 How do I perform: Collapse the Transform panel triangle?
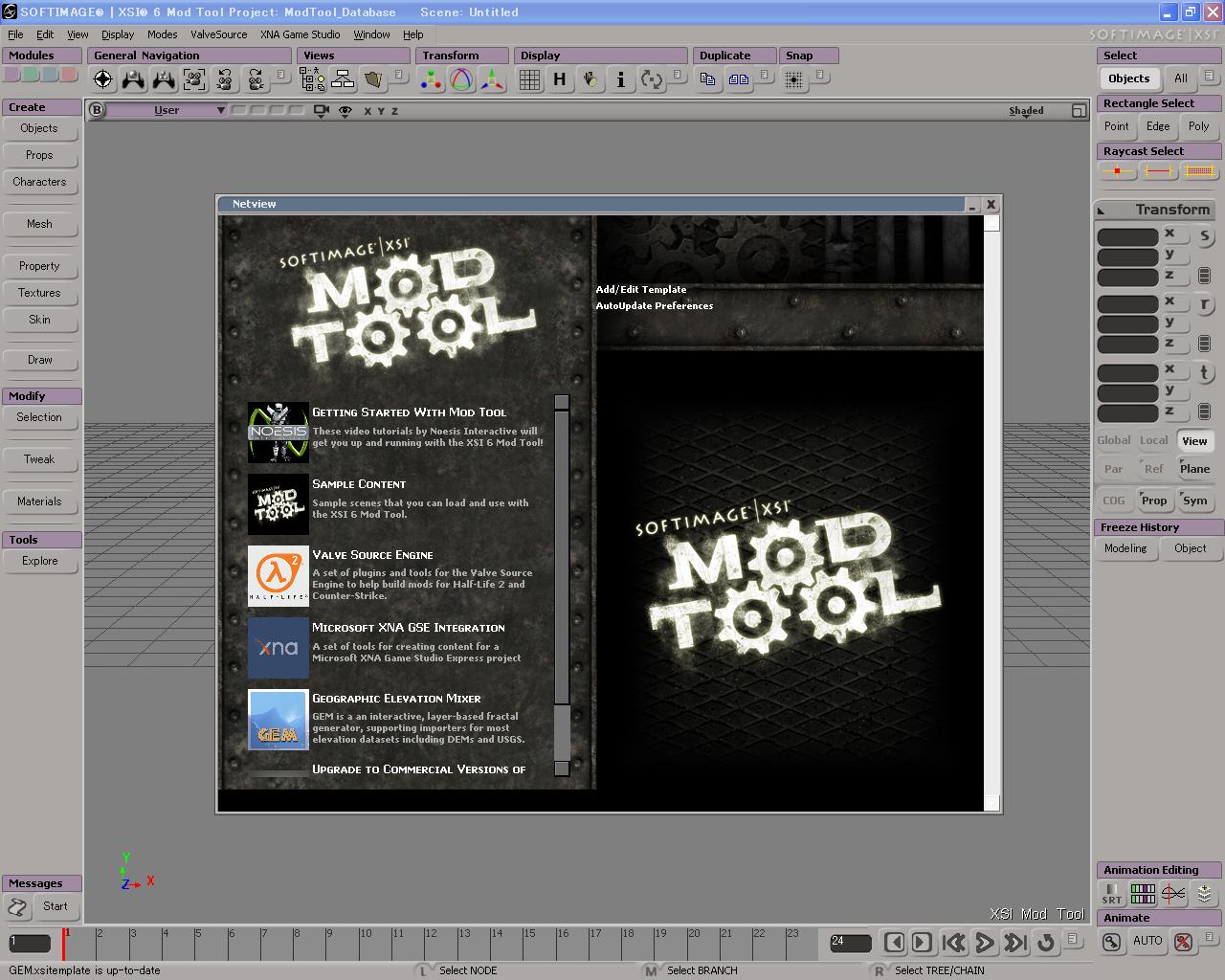pos(1102,211)
